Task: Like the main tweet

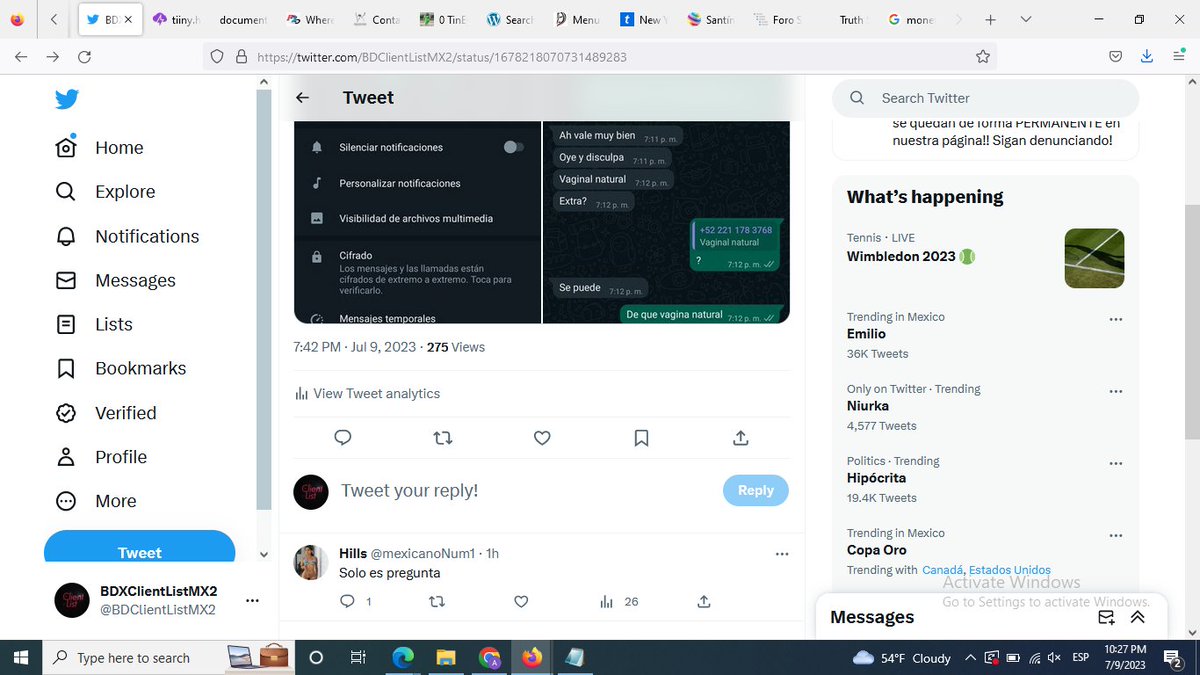Action: pos(542,438)
